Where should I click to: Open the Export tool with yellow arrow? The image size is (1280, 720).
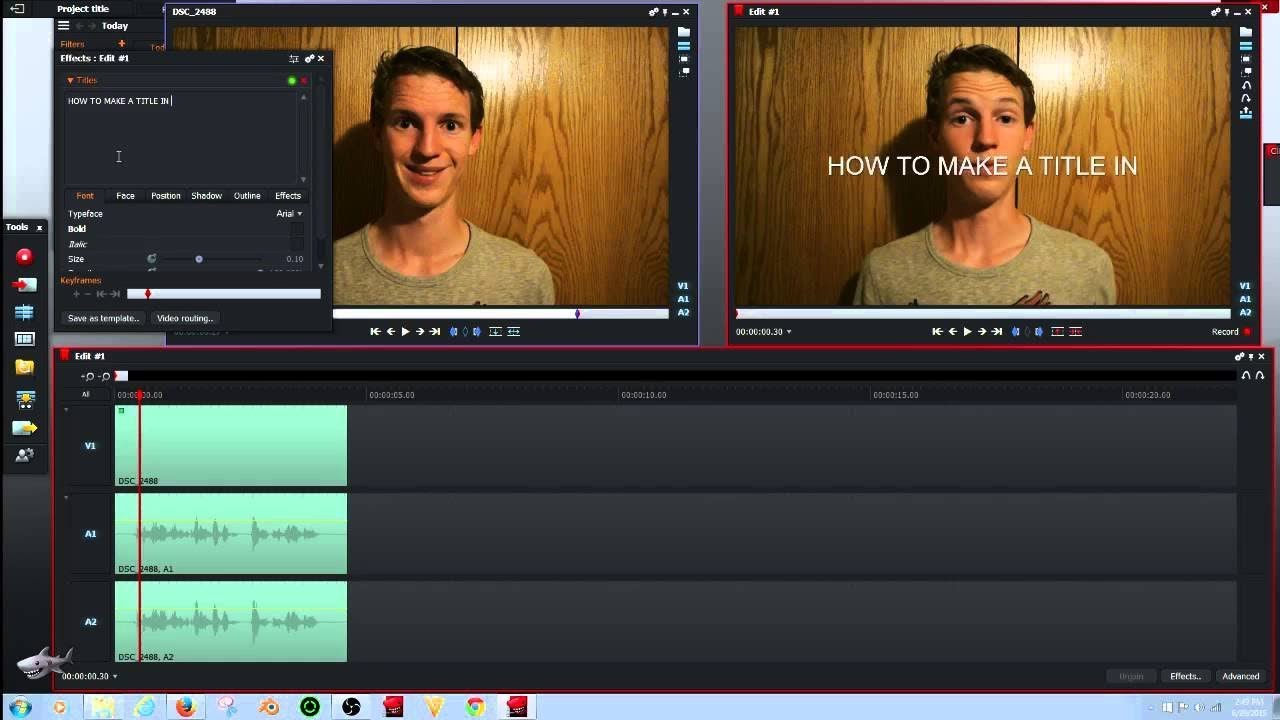25,428
